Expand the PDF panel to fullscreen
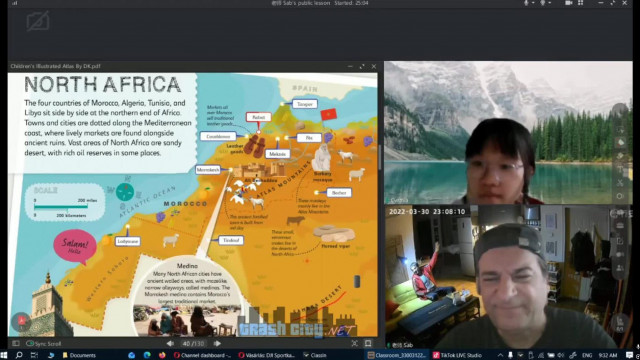This screenshot has width=640, height=360. click(x=362, y=66)
